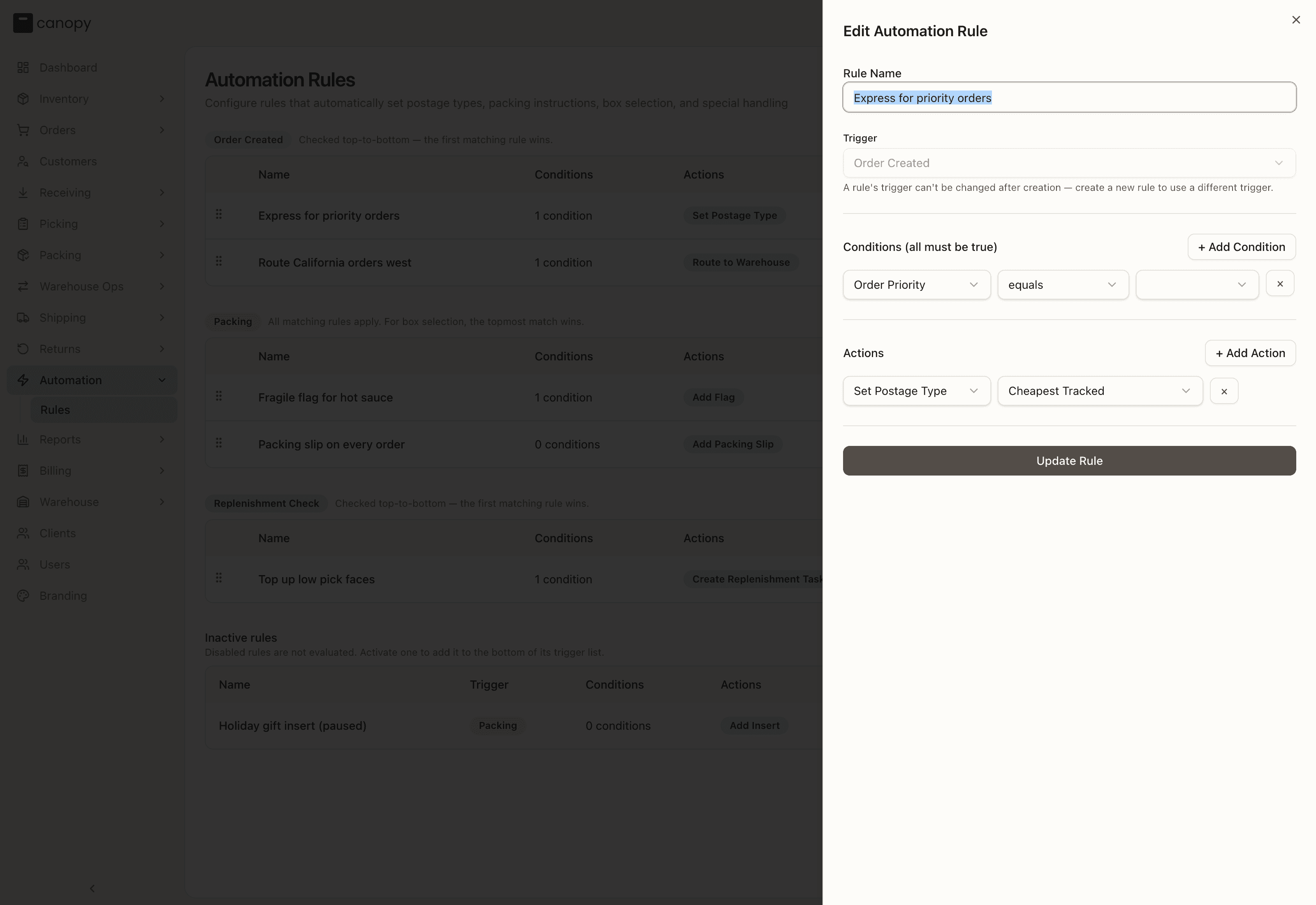Viewport: 1316px width, 905px height.
Task: Click the Branding palette icon
Action: pyautogui.click(x=23, y=595)
